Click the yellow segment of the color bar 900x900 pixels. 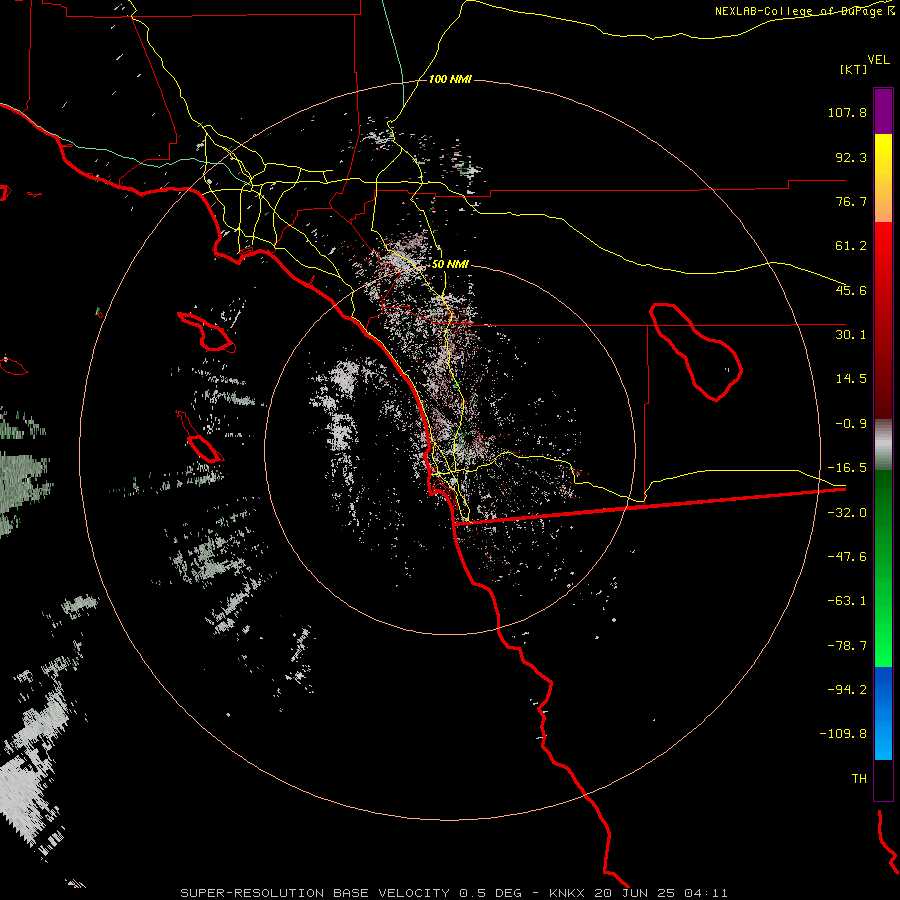tap(883, 166)
